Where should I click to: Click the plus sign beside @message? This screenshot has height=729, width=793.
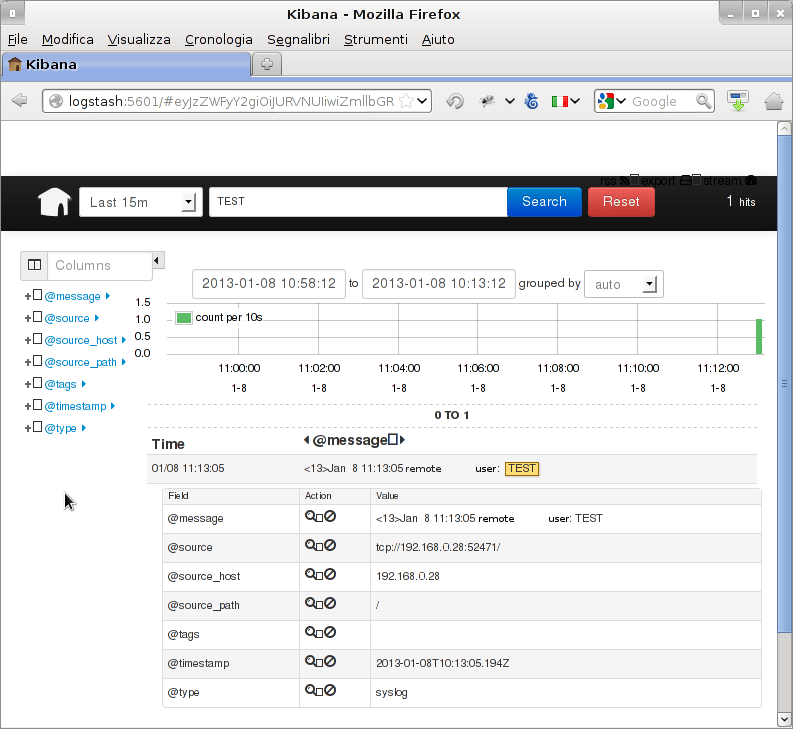click(x=28, y=296)
